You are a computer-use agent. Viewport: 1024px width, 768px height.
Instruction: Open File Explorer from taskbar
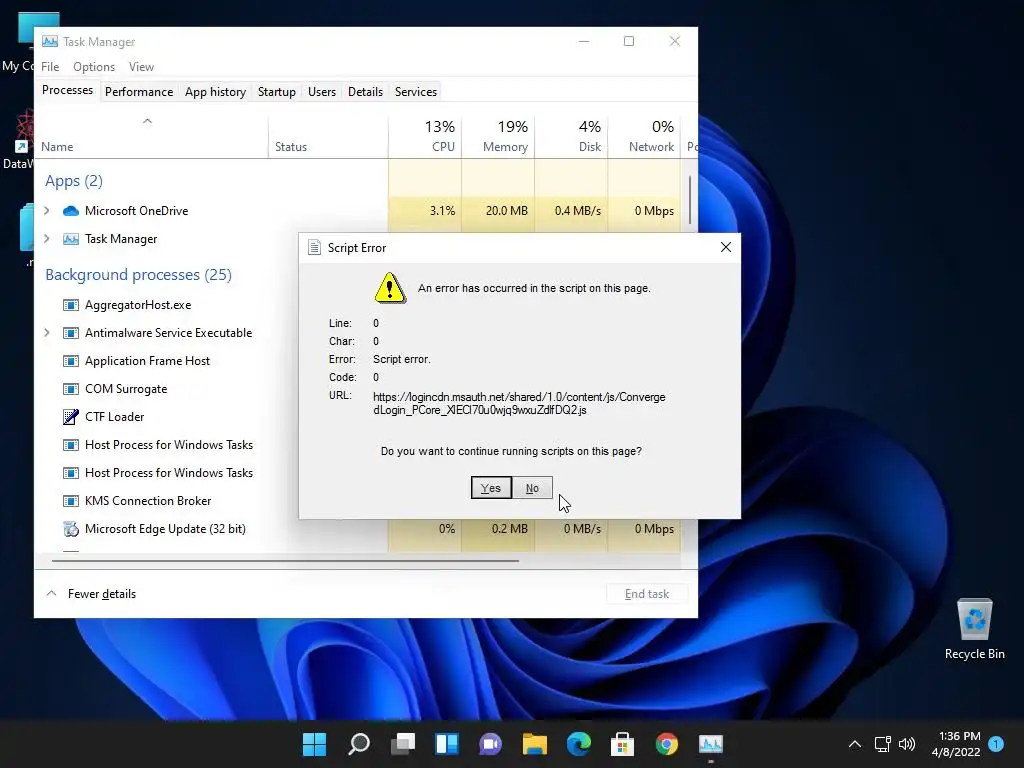coord(535,744)
